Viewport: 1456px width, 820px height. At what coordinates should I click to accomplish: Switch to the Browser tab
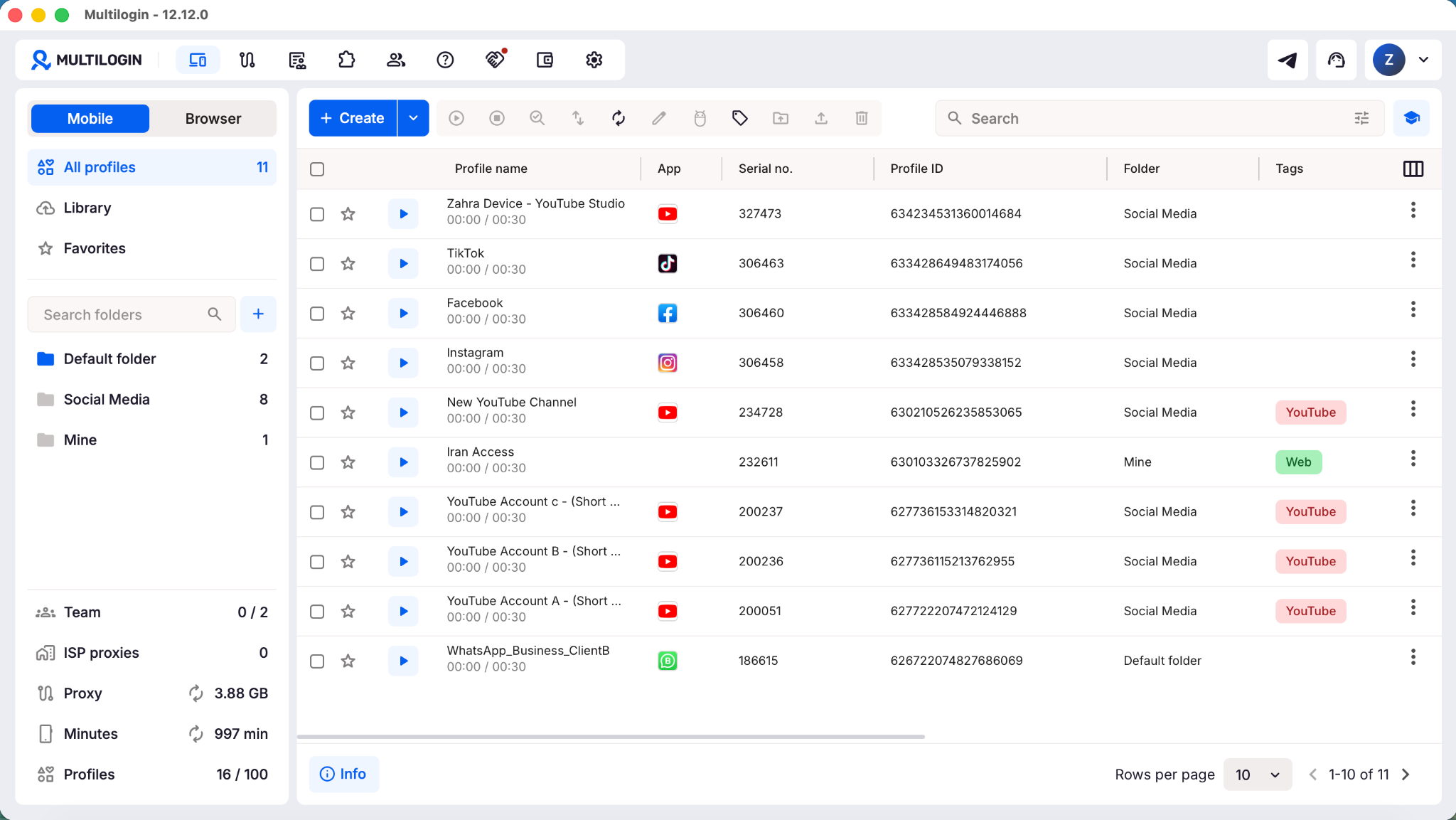[213, 119]
